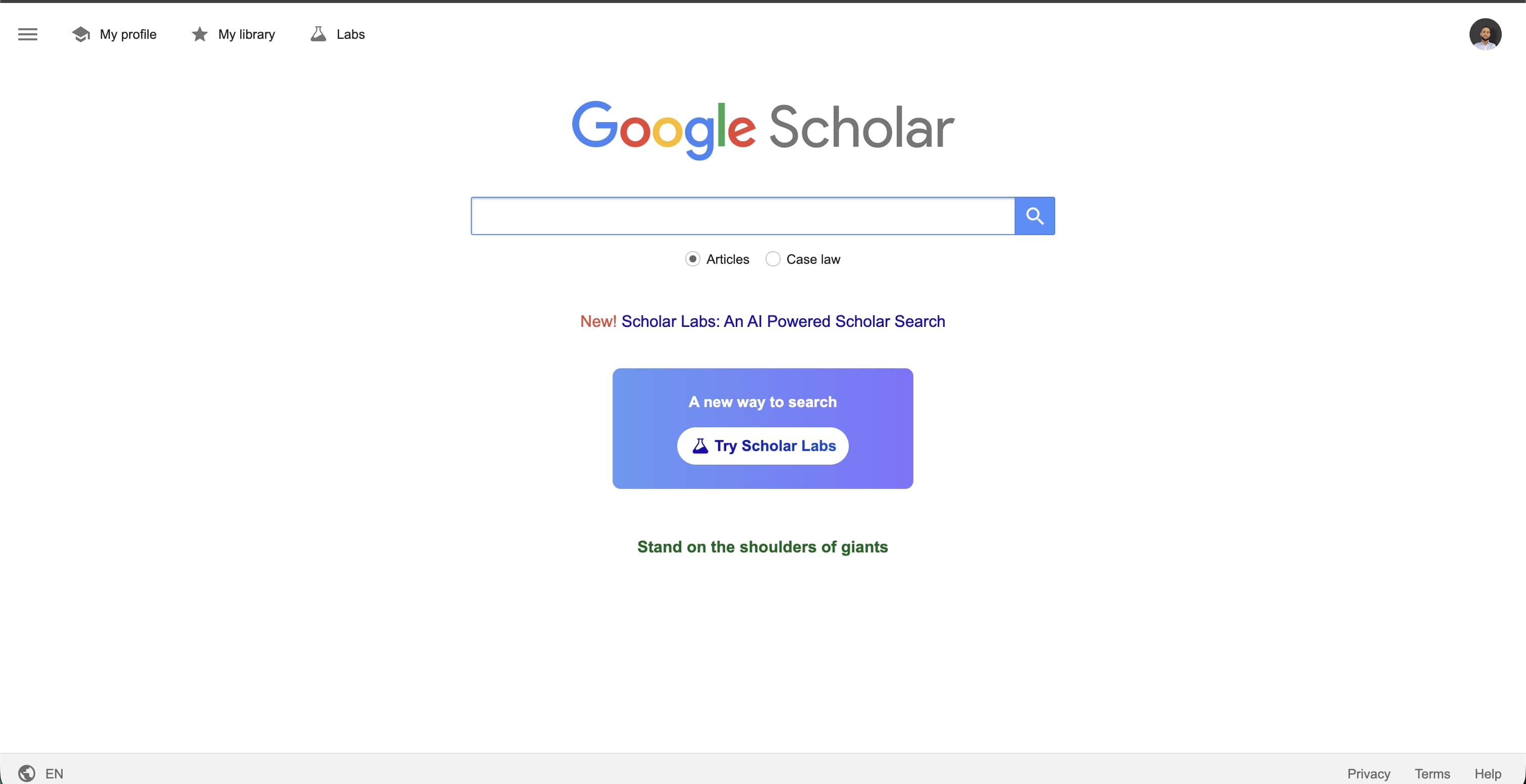
Task: Open My library in top navigation
Action: coord(246,34)
